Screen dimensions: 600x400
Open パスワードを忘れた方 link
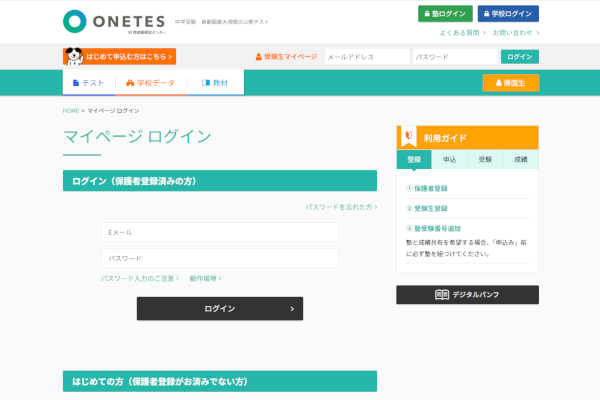(340, 207)
